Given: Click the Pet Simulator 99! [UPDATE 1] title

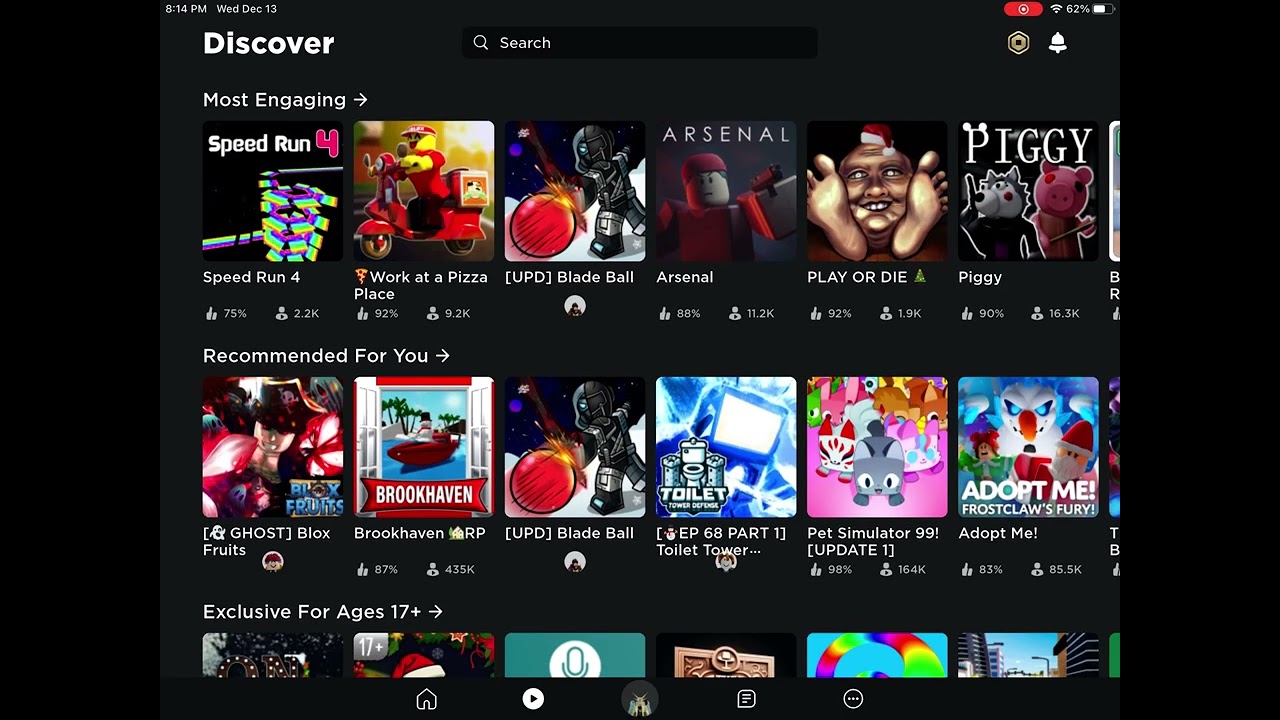Looking at the screenshot, I should pos(873,541).
